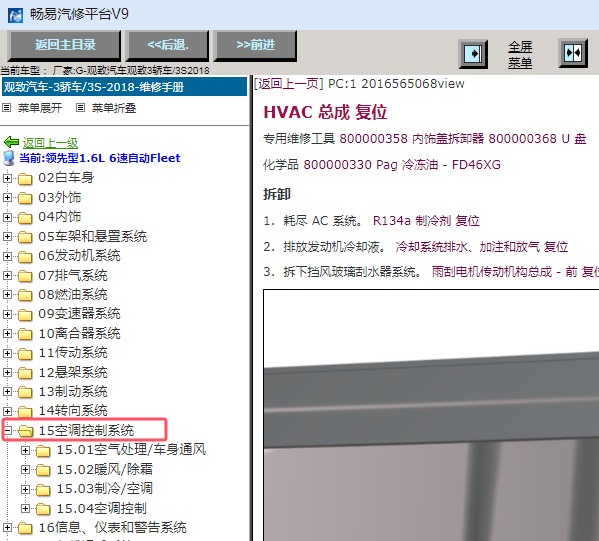Open the 全屏菜单 link

[520, 54]
